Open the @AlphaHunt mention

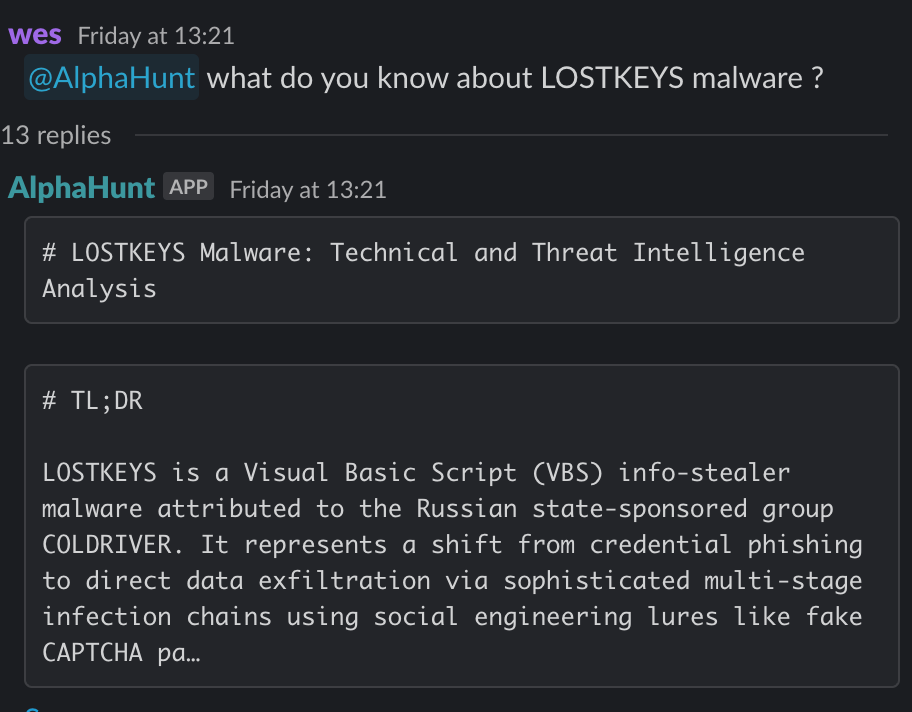pyautogui.click(x=111, y=77)
